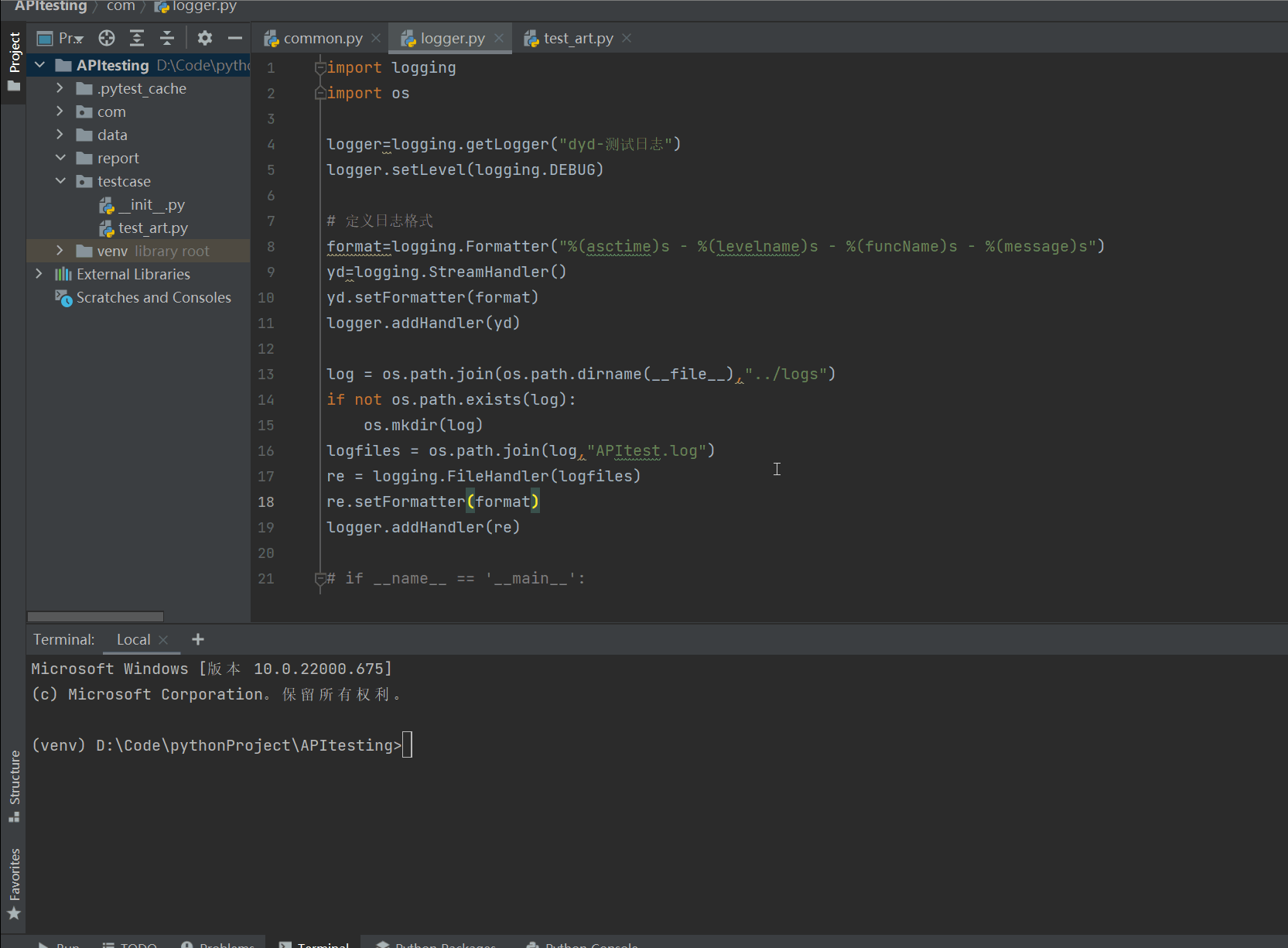This screenshot has width=1288, height=948.
Task: Click the horizontal scrollbar in Project panel
Action: [x=95, y=617]
